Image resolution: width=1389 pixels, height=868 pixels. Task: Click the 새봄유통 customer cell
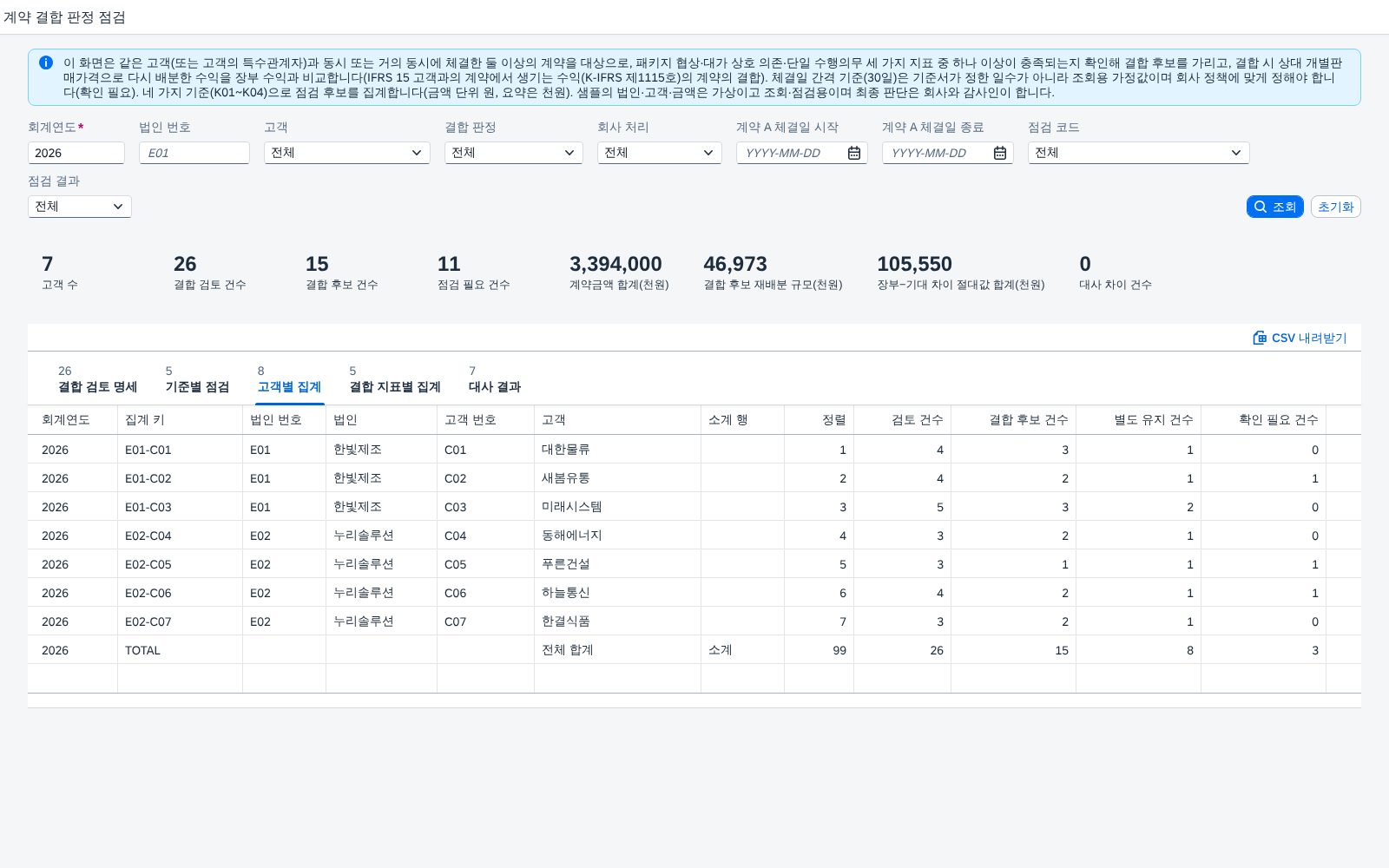click(618, 478)
